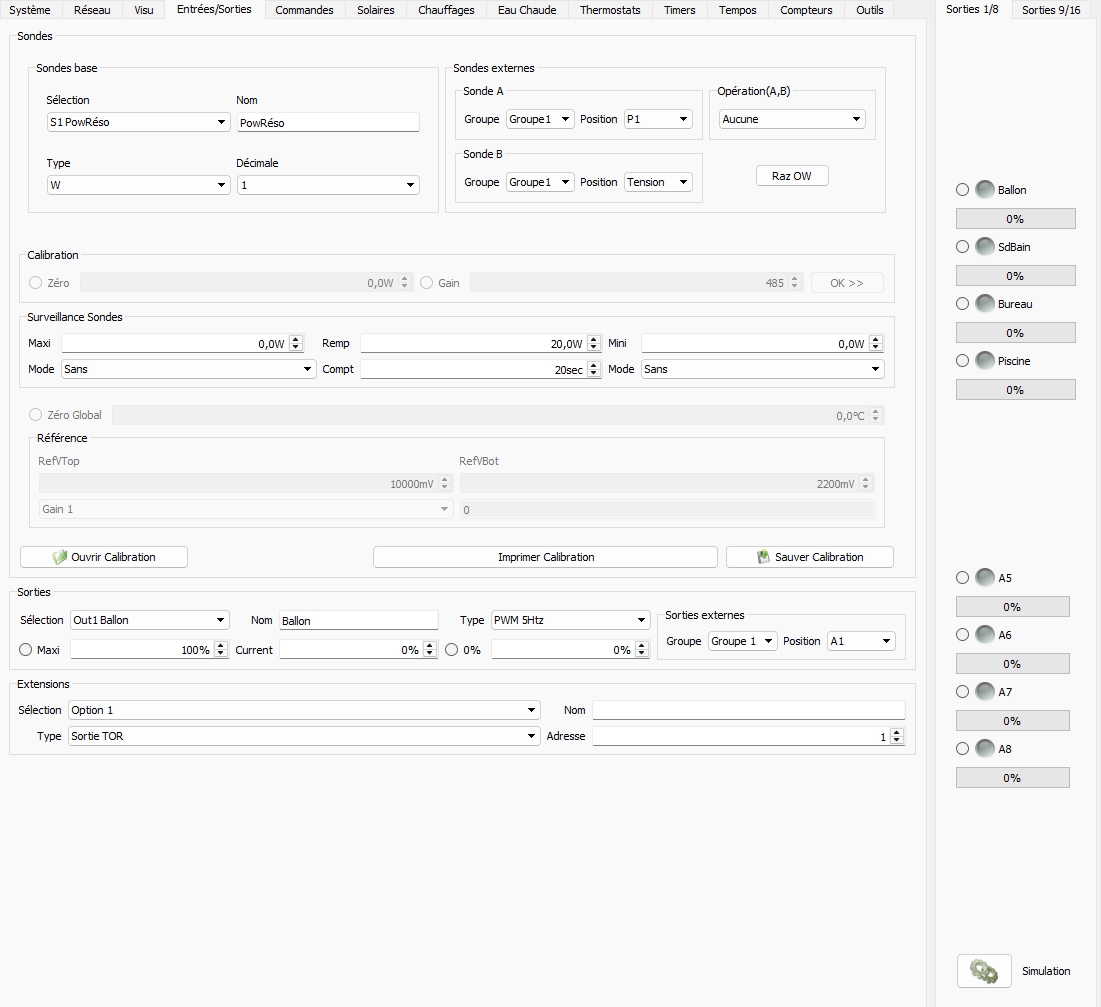1101x1007 pixels.
Task: Select the Bureau output radio button
Action: pos(962,304)
